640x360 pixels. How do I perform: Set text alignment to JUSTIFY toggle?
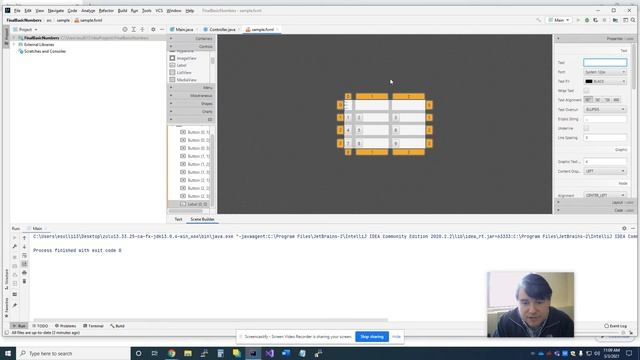[x=616, y=100]
